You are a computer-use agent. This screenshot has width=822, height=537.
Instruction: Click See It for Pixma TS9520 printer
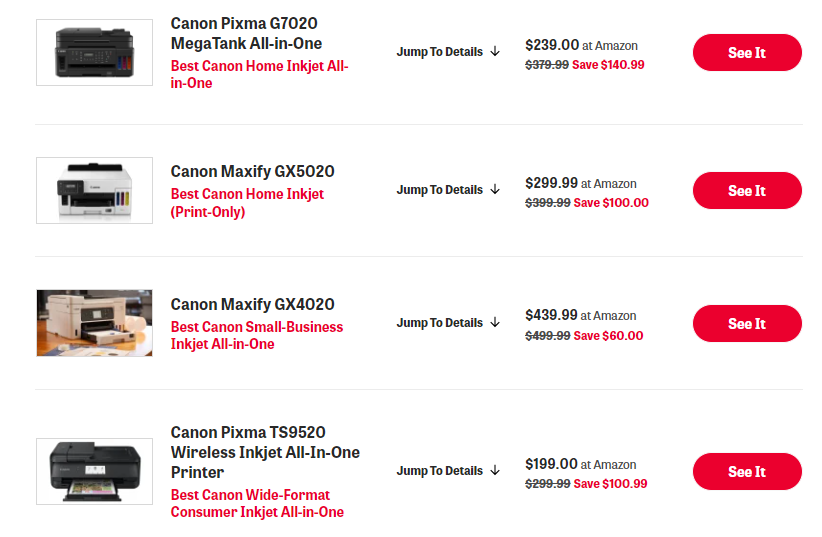pyautogui.click(x=747, y=471)
